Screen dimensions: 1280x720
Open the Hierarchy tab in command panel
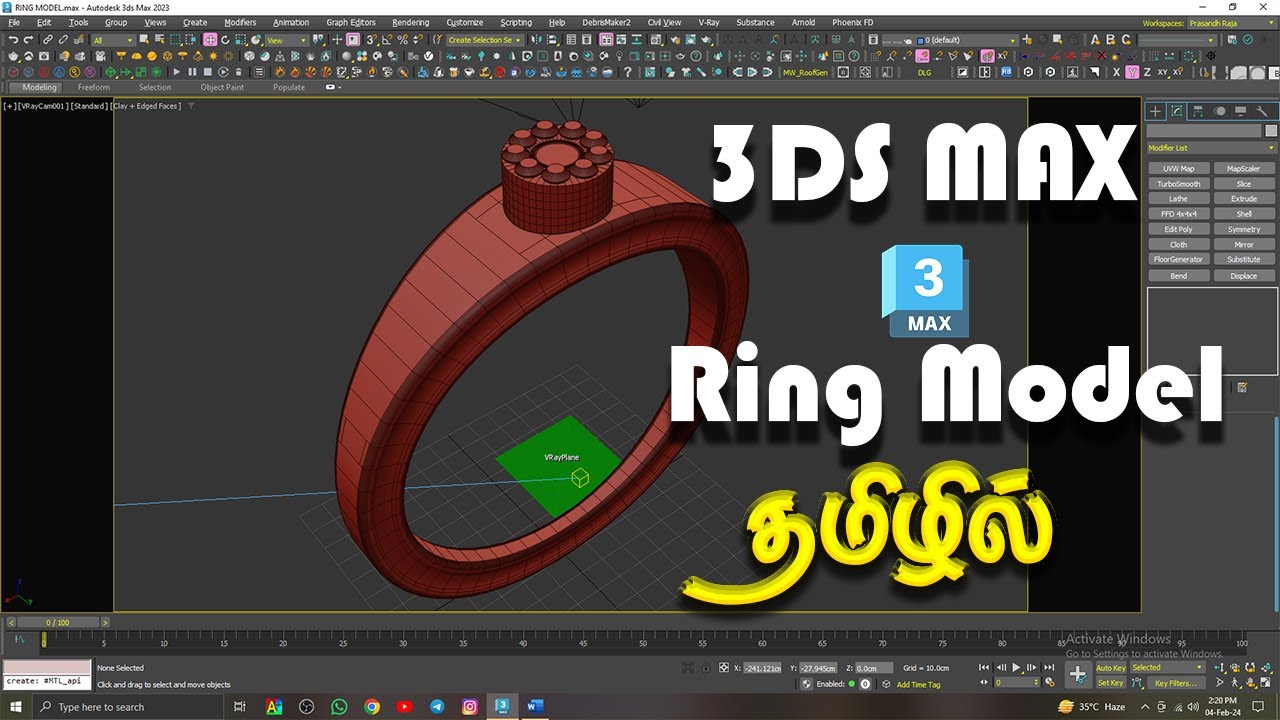1197,111
